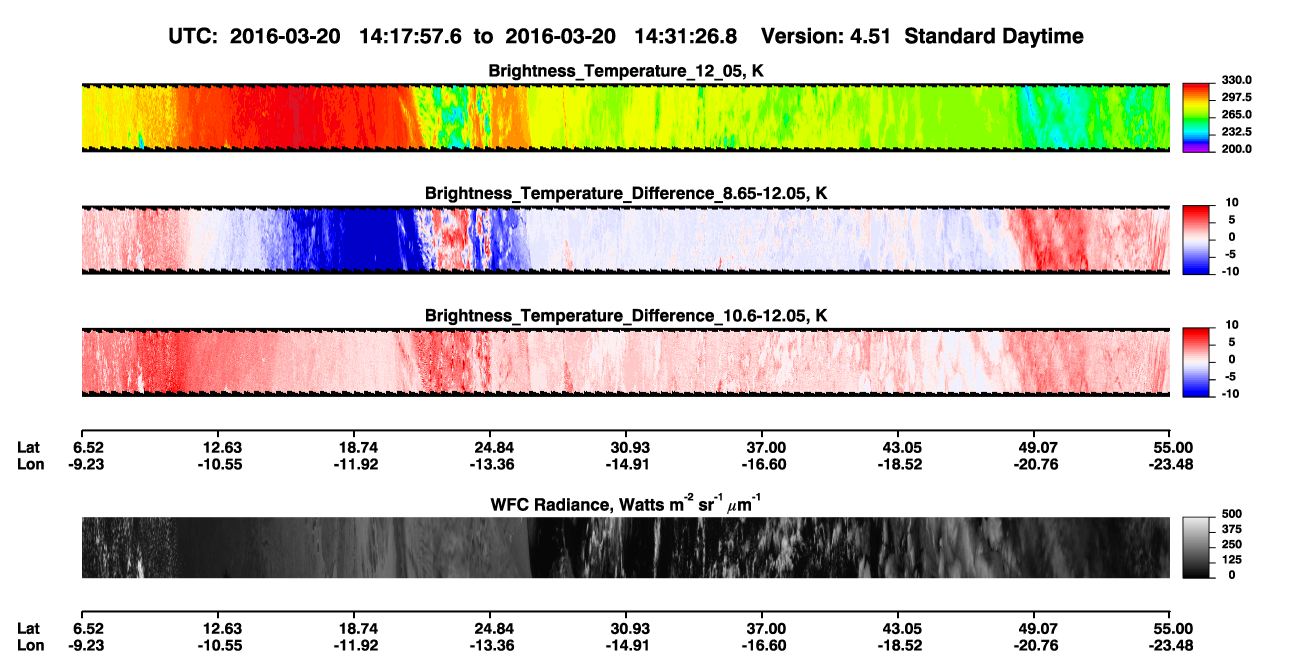The image size is (1300, 667).
Task: Click latitude 6.52 on the axis above WFC panel
Action: 88,448
